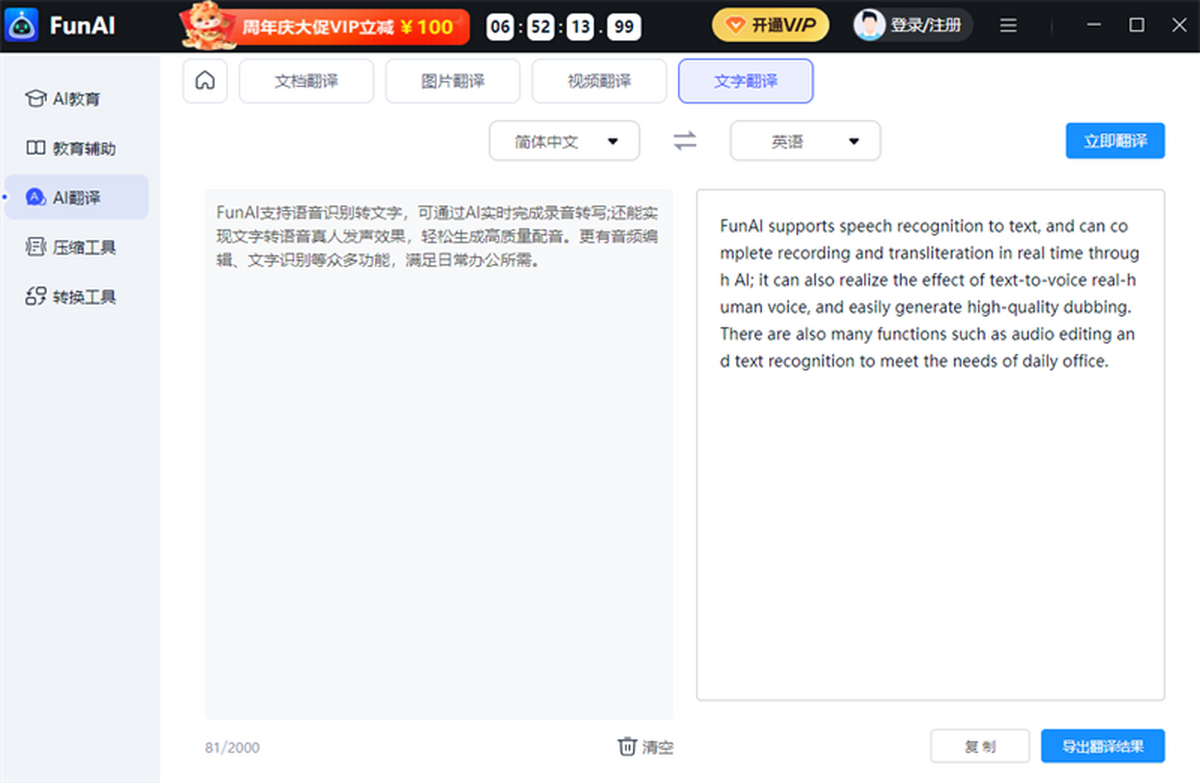Click the 复制 button
The height and width of the screenshot is (783, 1200).
point(980,746)
